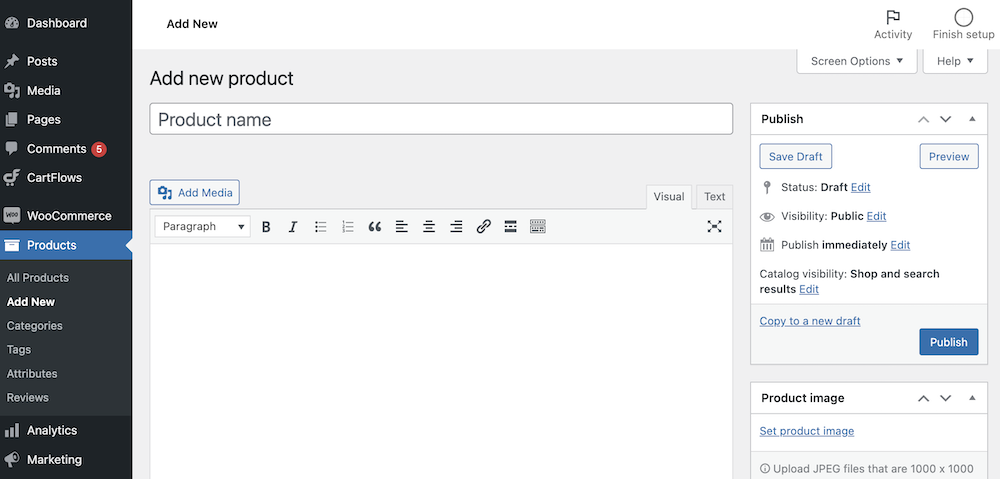The width and height of the screenshot is (1000, 479).
Task: Open Categories in the Products submenu
Action: (35, 326)
